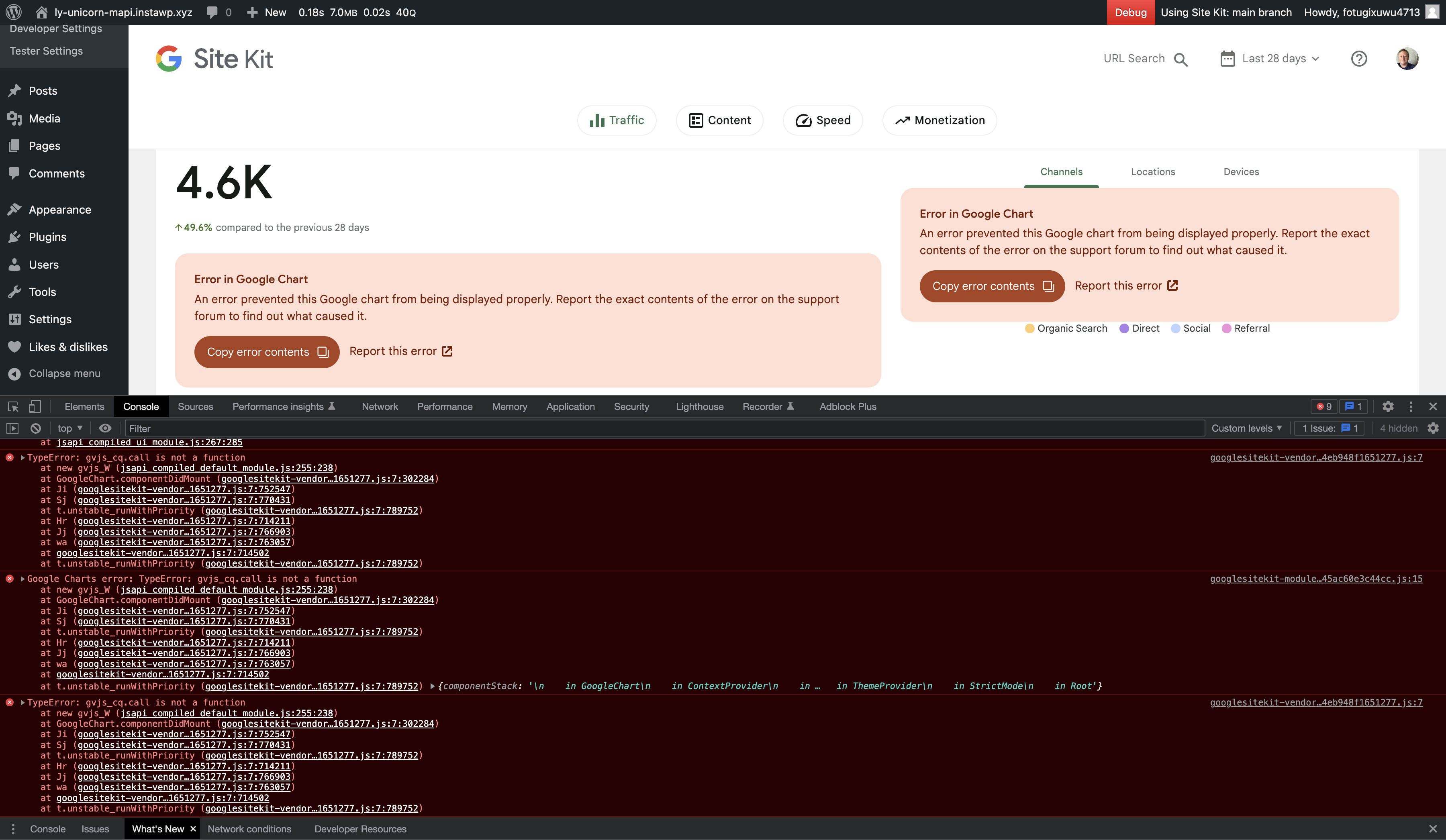
Task: Toggle the error count filter showing 9 errors
Action: click(1324, 406)
